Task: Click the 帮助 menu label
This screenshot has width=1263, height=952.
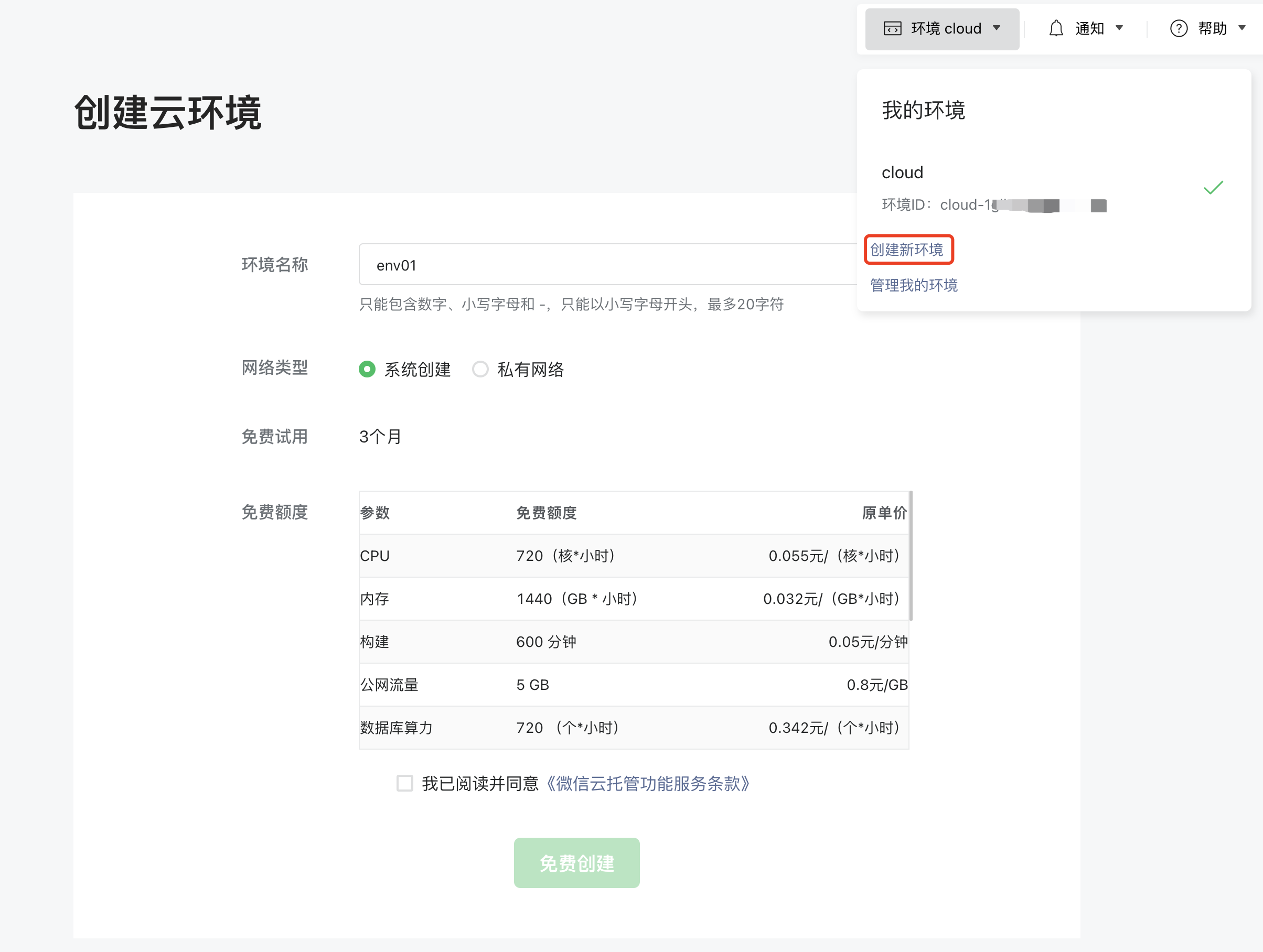Action: [x=1212, y=28]
